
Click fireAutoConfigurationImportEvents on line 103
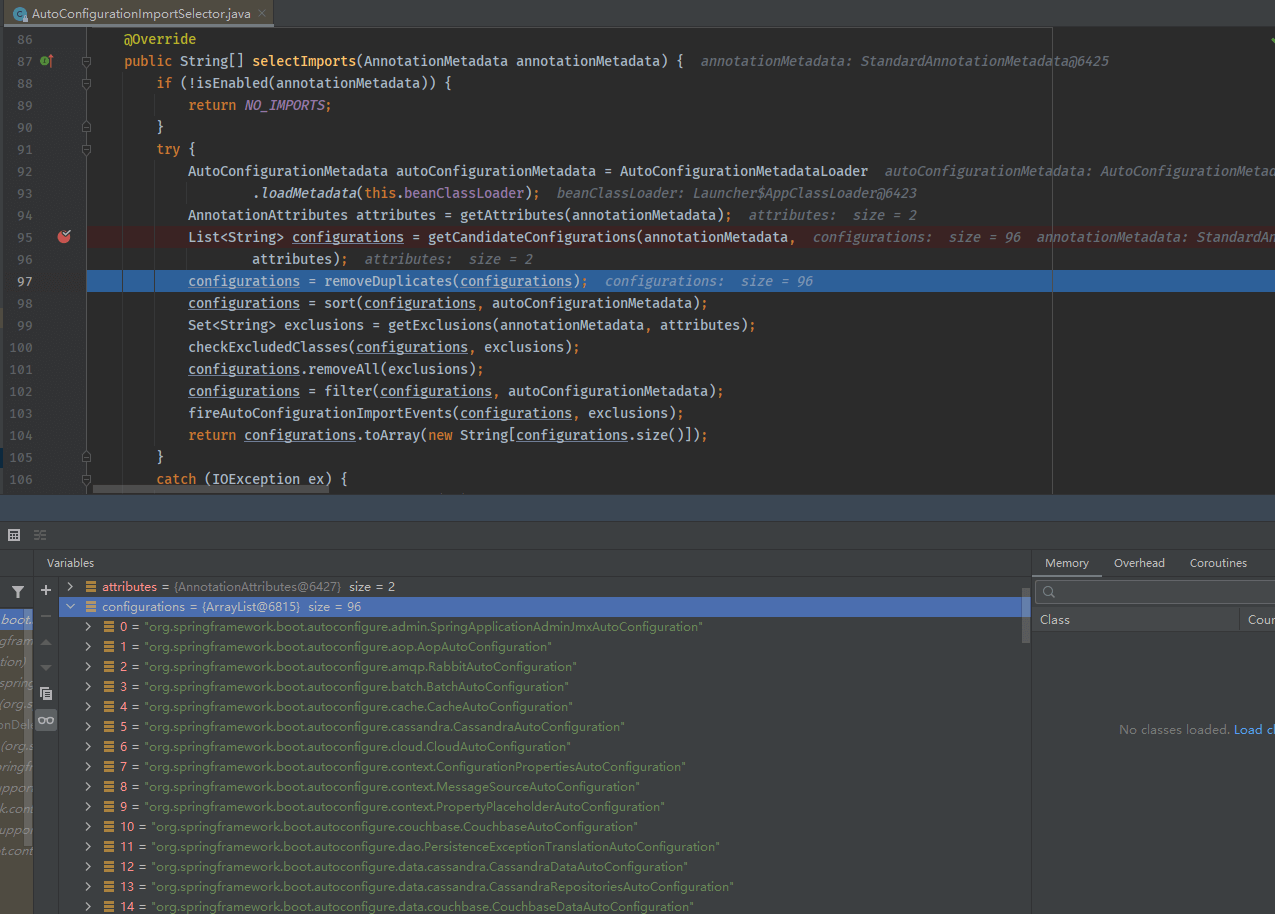tap(320, 413)
